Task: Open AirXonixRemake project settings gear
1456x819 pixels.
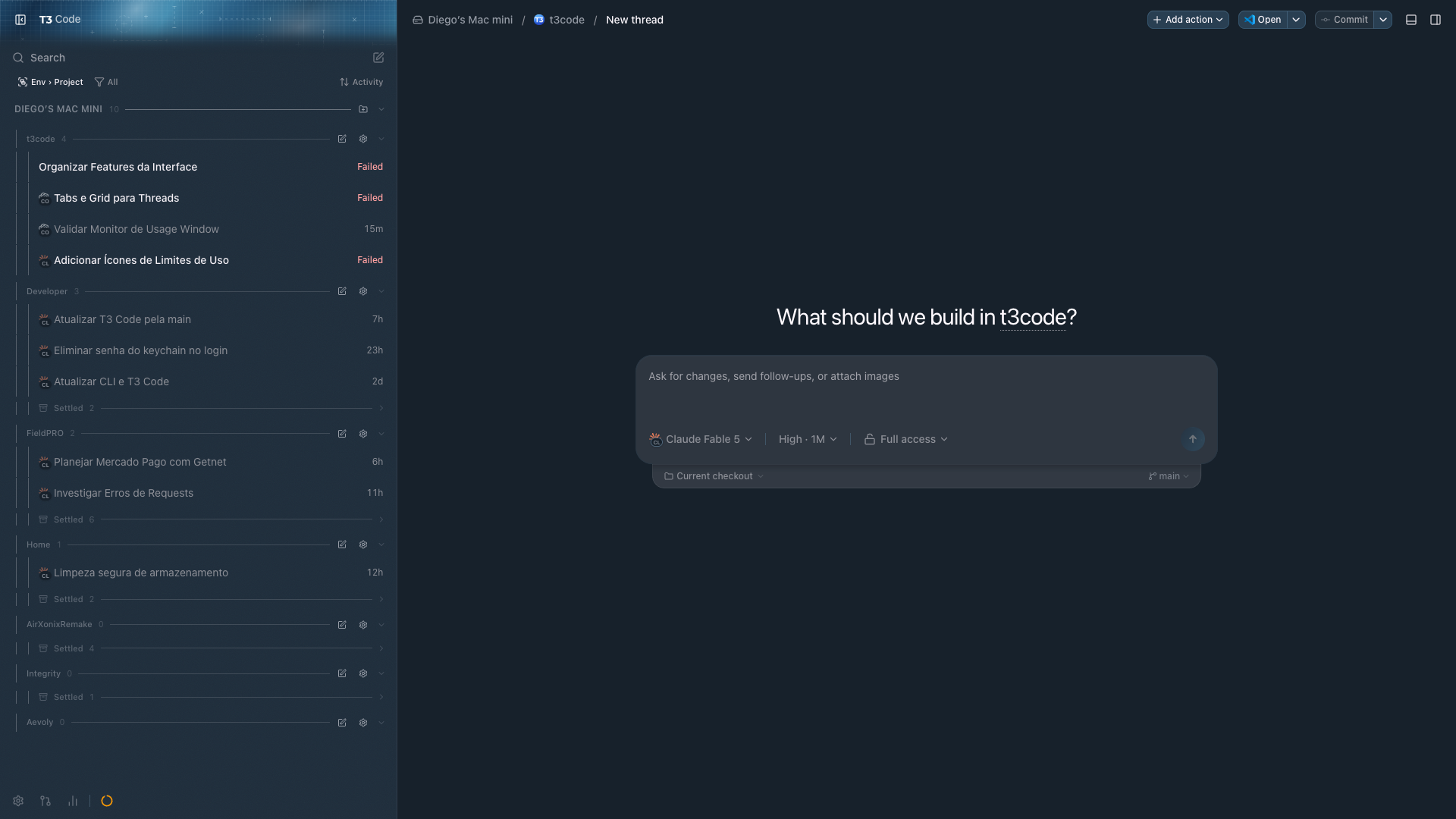Action: (363, 625)
